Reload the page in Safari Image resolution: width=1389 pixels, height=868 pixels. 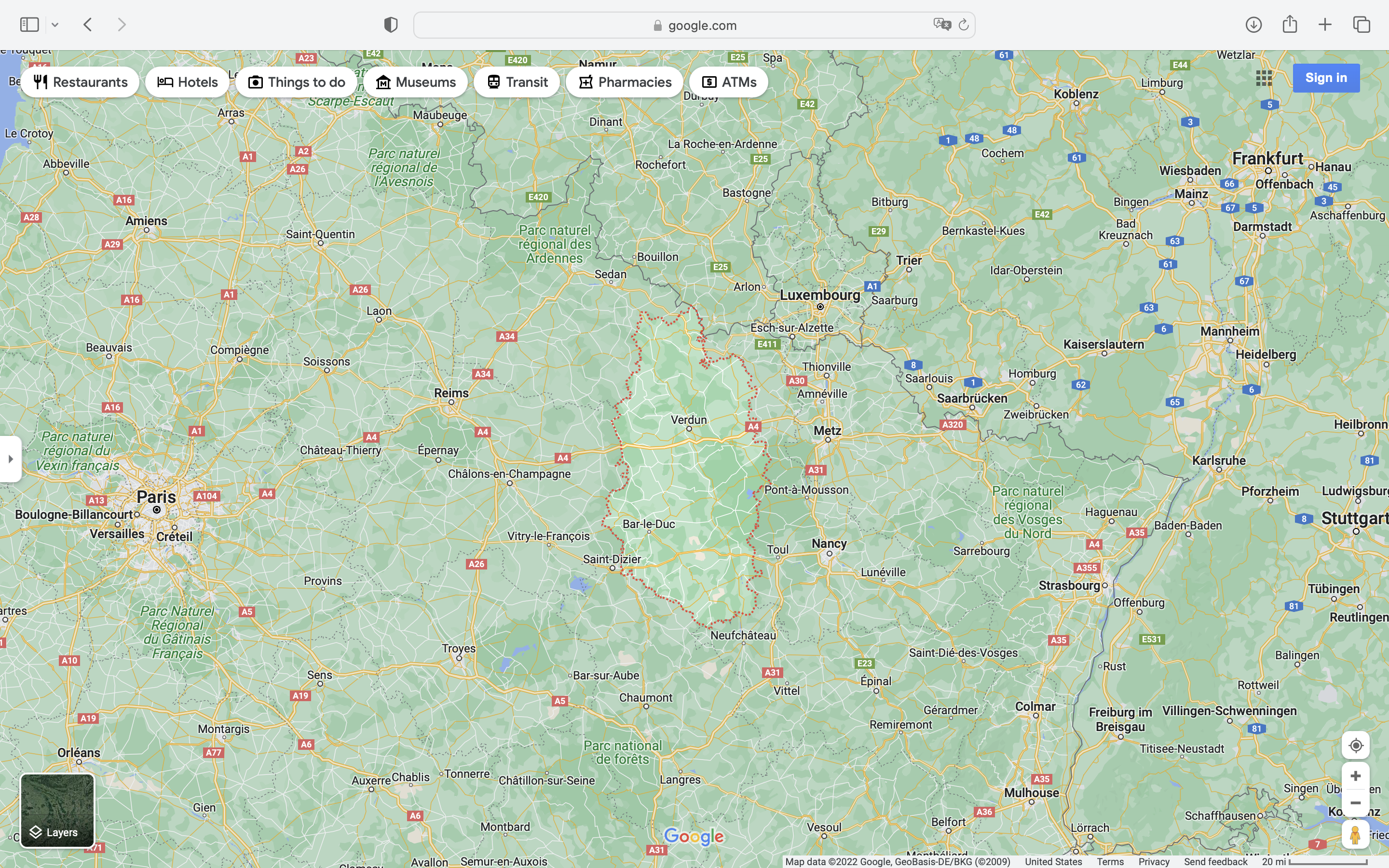click(x=964, y=25)
